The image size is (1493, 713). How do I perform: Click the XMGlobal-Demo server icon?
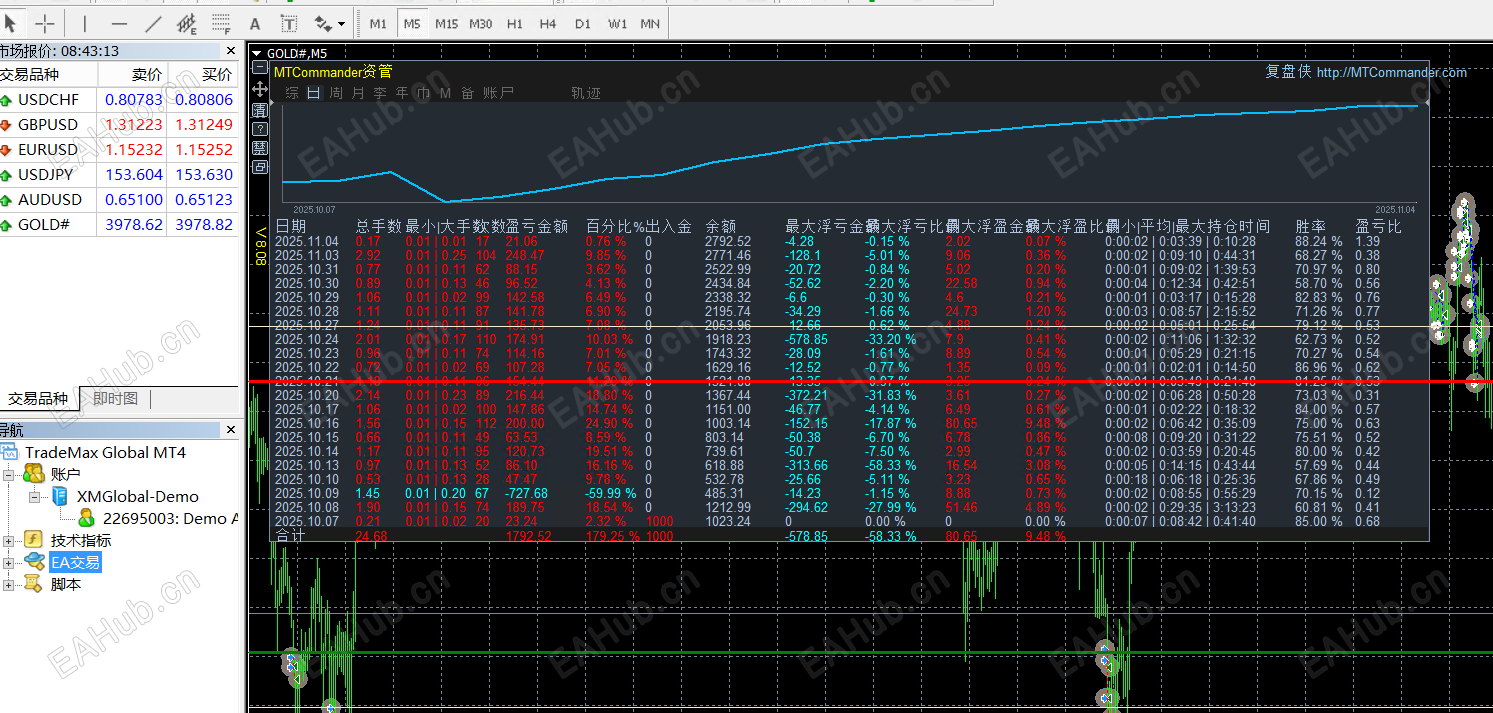(60, 496)
